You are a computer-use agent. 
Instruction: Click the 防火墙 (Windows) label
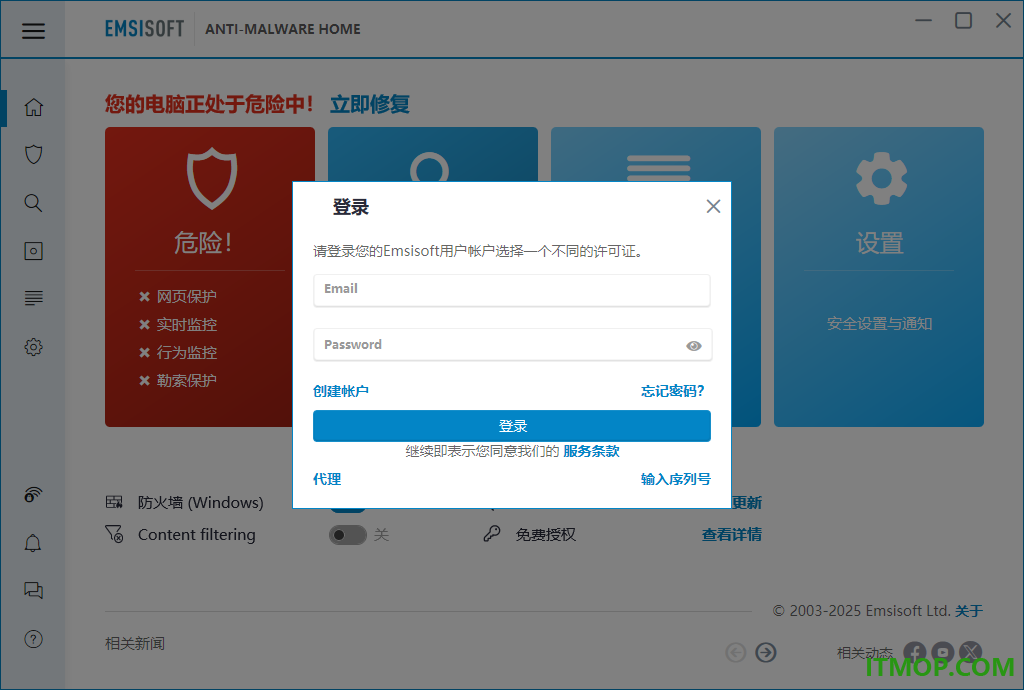[200, 503]
